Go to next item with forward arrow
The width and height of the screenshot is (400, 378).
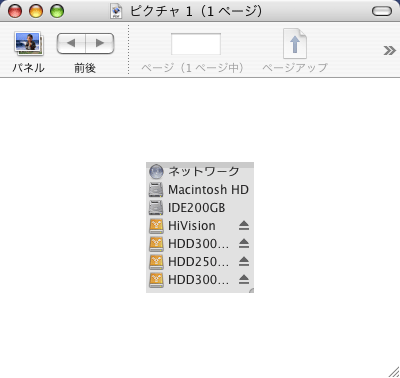100,43
